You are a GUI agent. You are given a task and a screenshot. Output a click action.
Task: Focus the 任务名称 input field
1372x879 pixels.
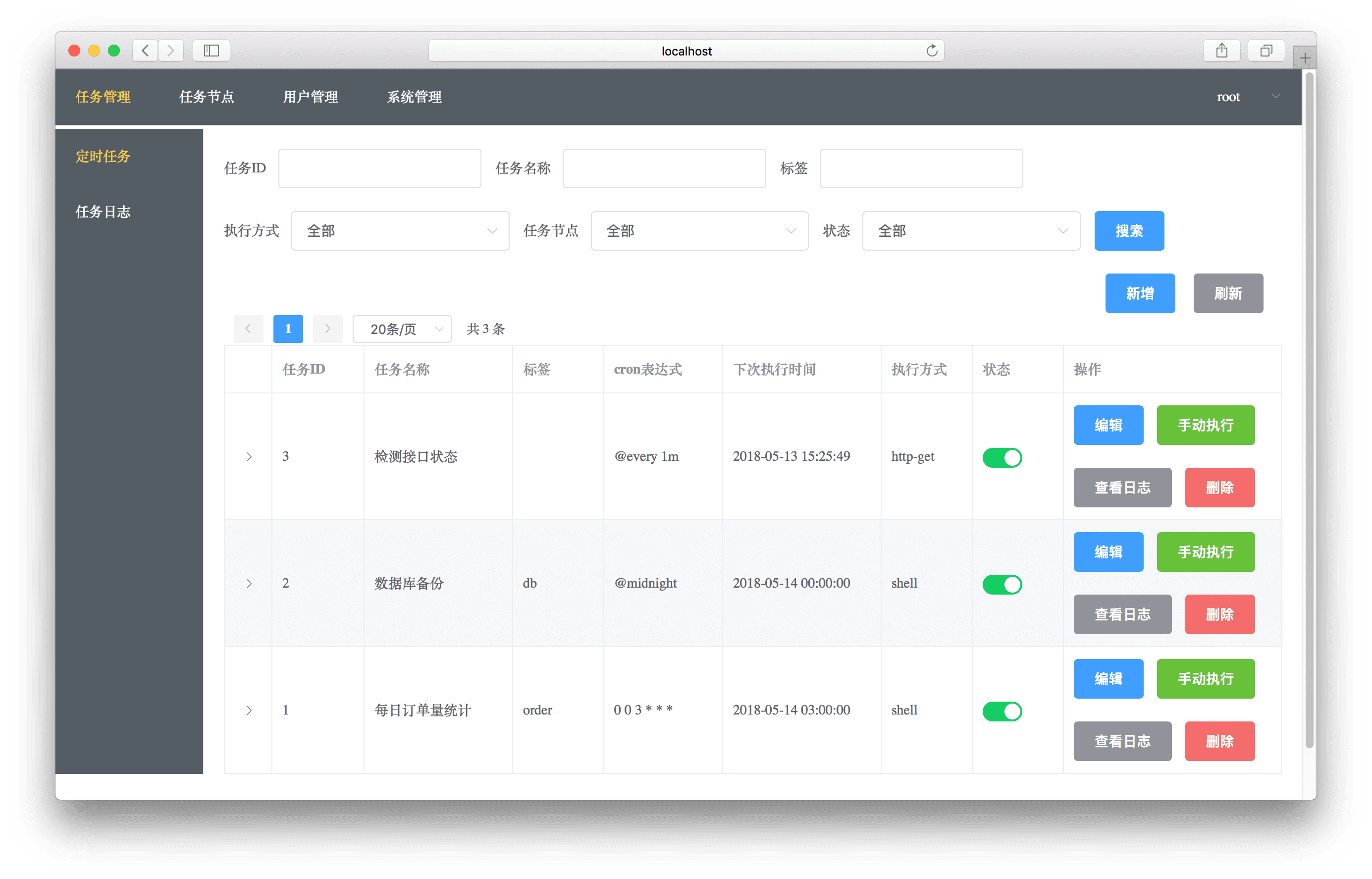[x=664, y=168]
